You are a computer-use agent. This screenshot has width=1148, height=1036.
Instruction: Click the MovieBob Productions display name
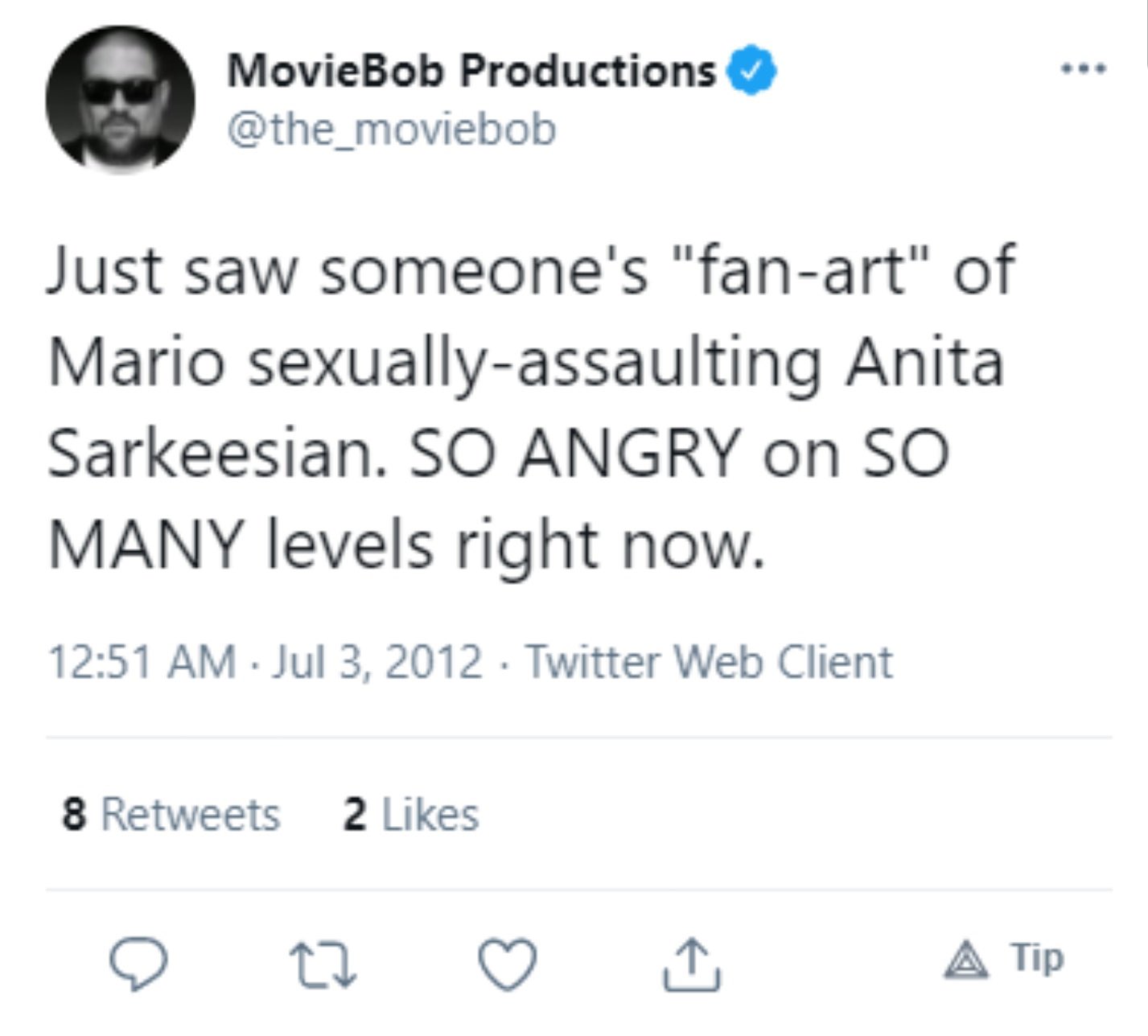(x=471, y=71)
